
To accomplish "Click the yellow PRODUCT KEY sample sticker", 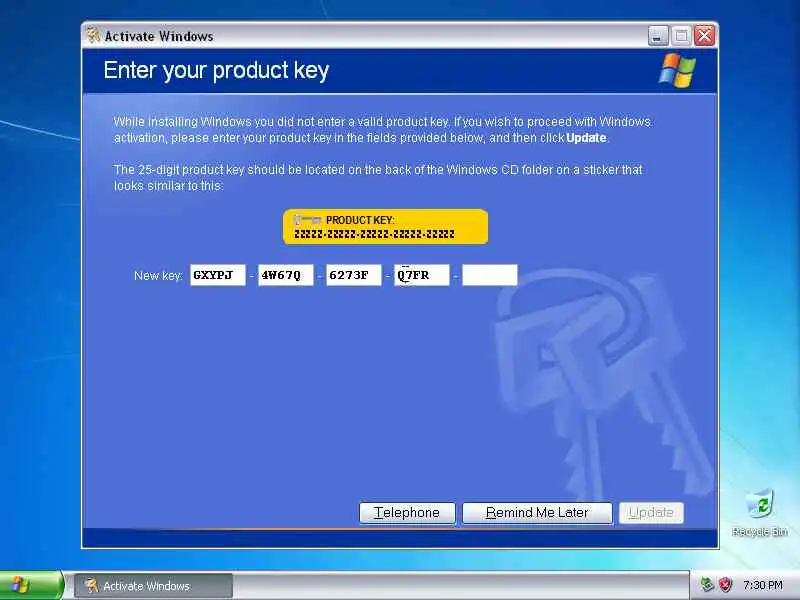I will click(x=385, y=227).
